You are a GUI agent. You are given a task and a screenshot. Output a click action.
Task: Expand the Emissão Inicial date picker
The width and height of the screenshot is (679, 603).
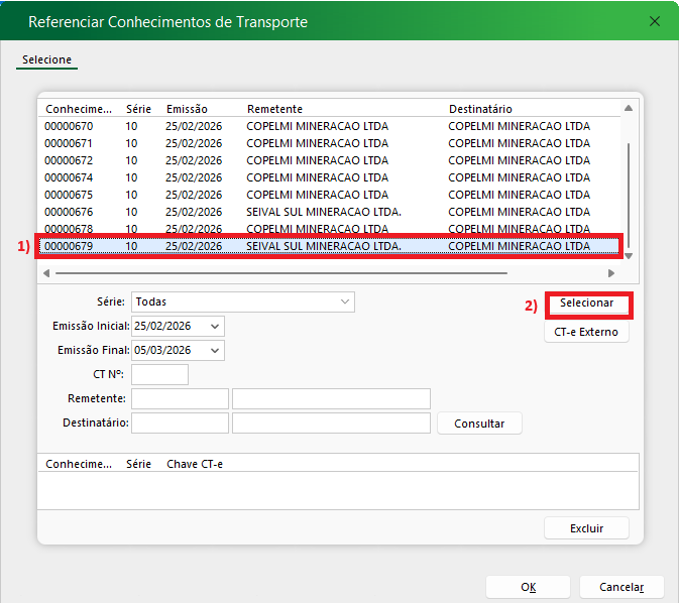click(216, 326)
